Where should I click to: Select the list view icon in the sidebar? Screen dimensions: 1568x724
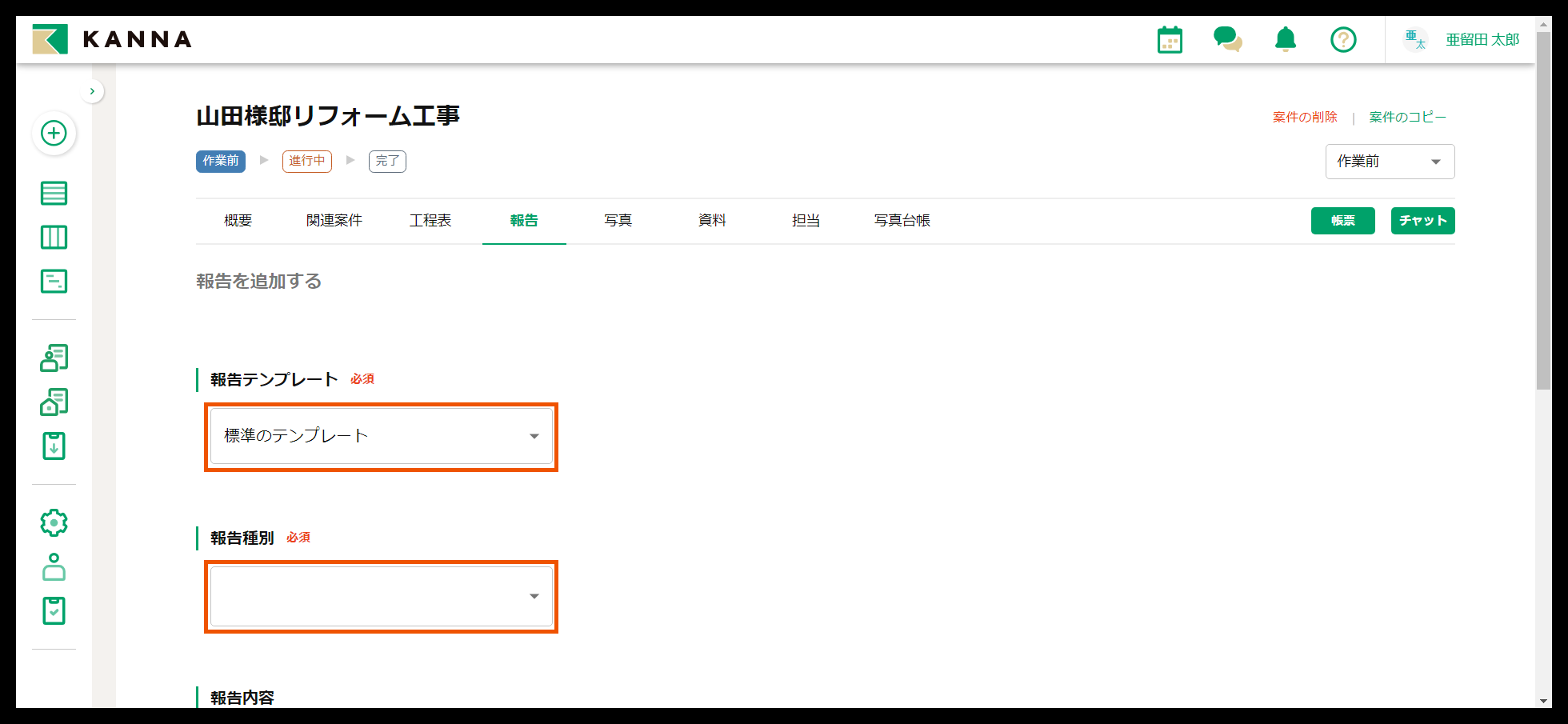[54, 193]
